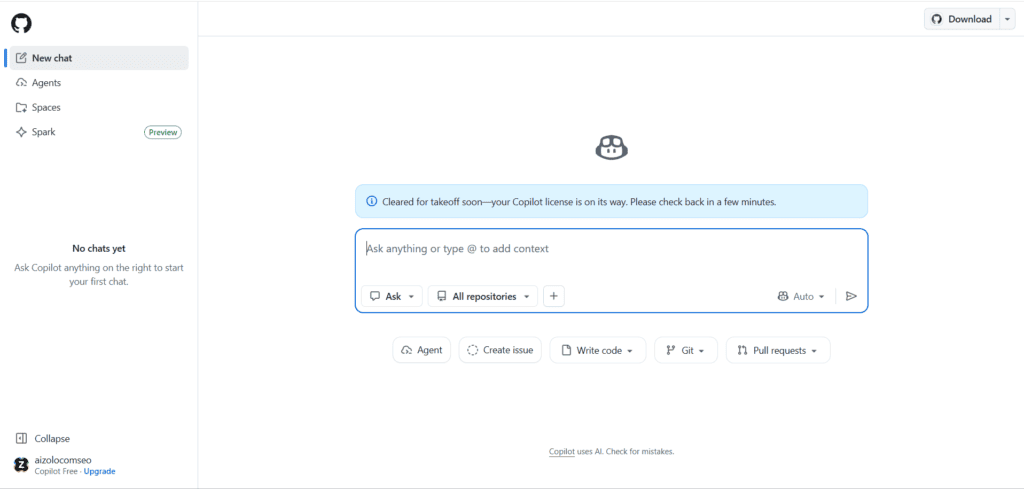Image resolution: width=1024 pixels, height=489 pixels.
Task: Focus the Ask anything input field
Action: click(611, 249)
